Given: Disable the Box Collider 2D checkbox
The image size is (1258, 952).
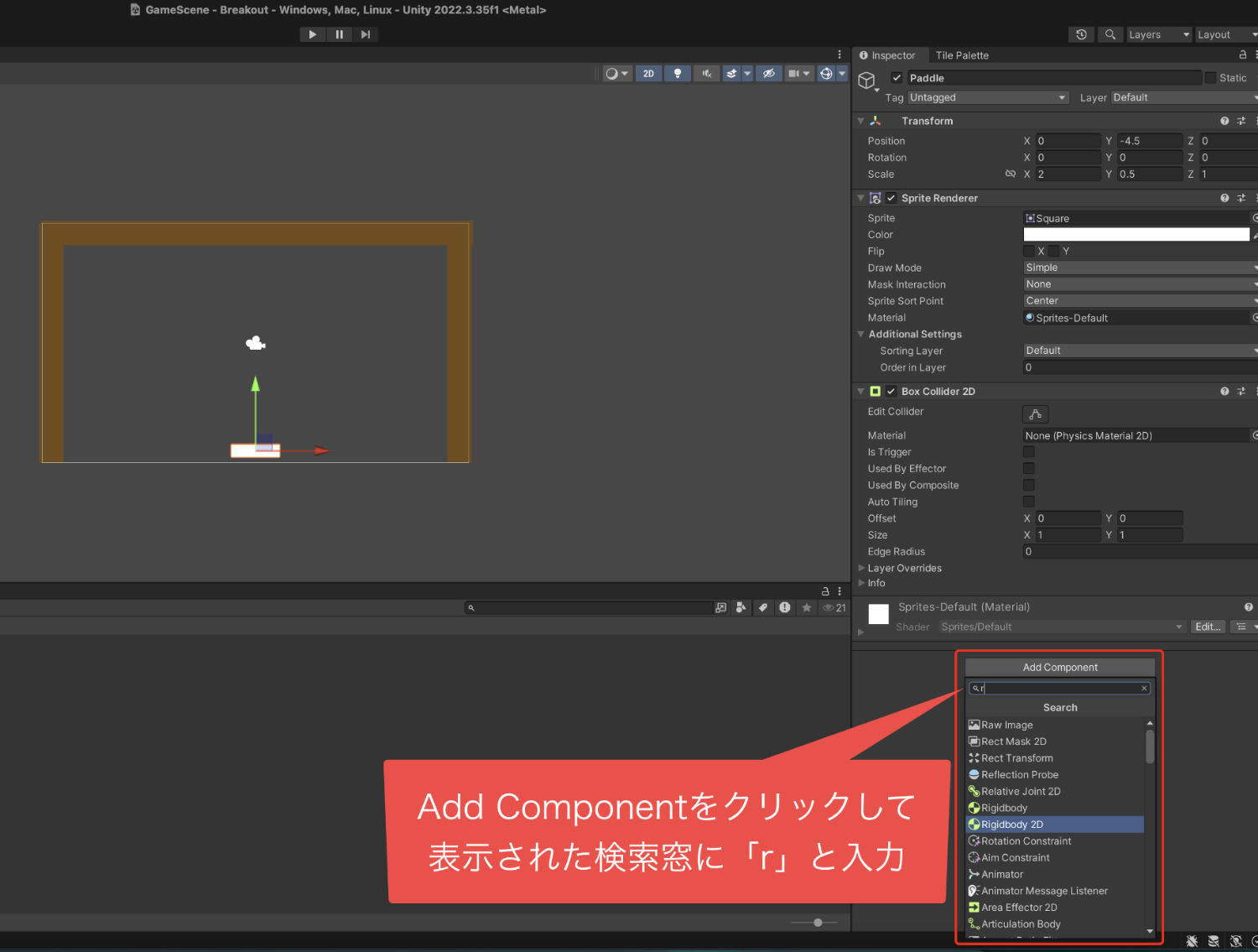Looking at the screenshot, I should (892, 392).
